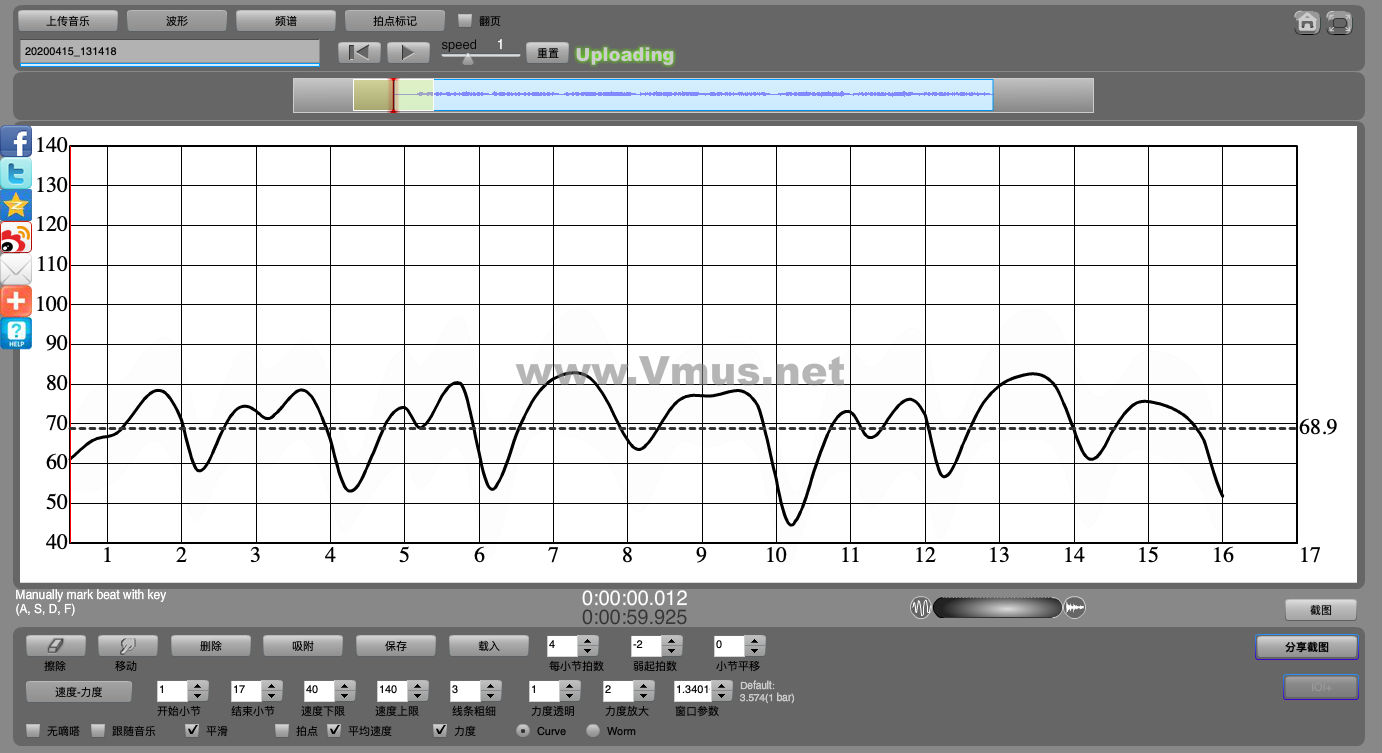The image size is (1382, 753).
Task: Click the playback speed slider handle
Action: pos(467,58)
